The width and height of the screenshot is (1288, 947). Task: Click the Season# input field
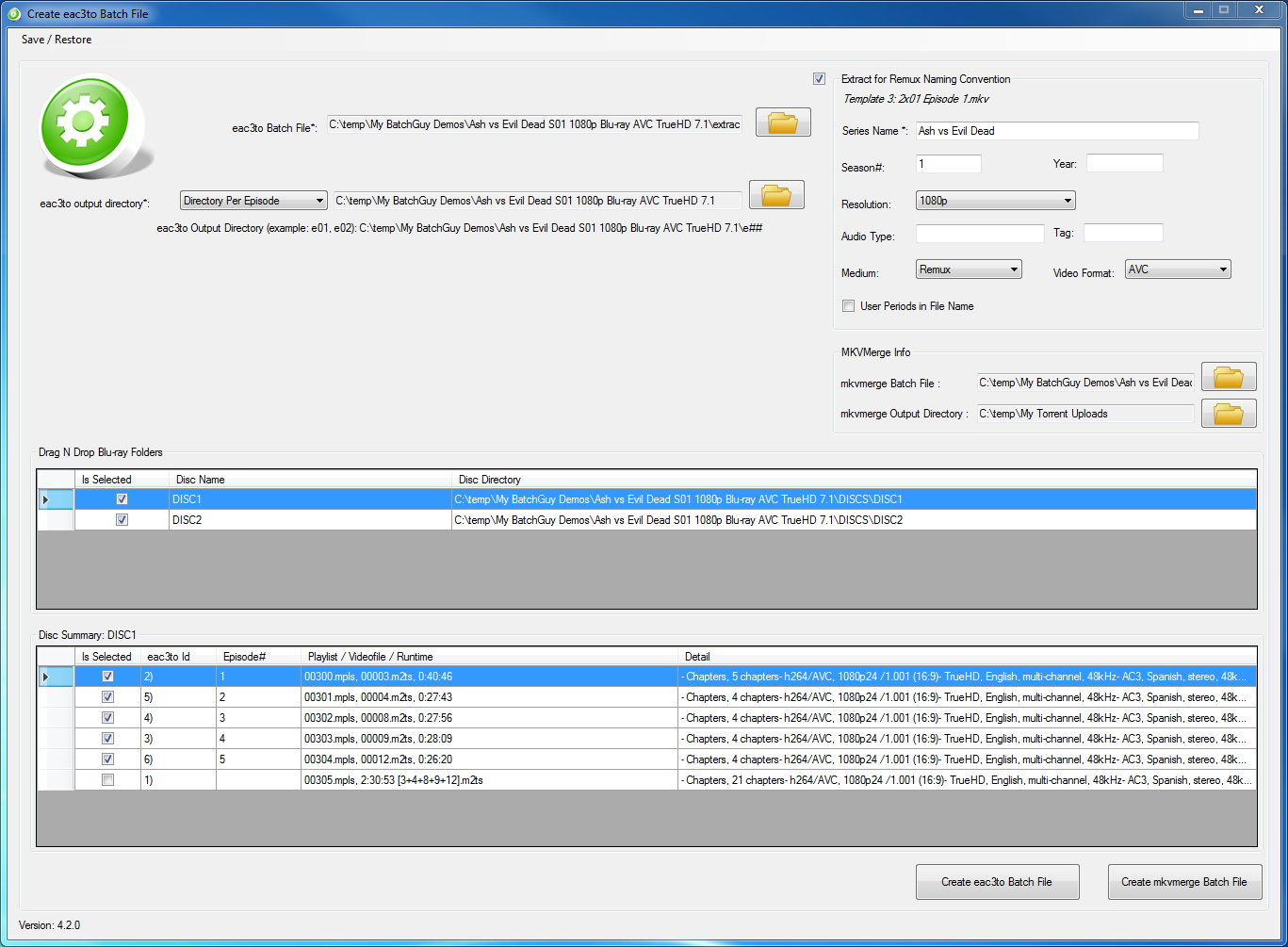click(949, 164)
